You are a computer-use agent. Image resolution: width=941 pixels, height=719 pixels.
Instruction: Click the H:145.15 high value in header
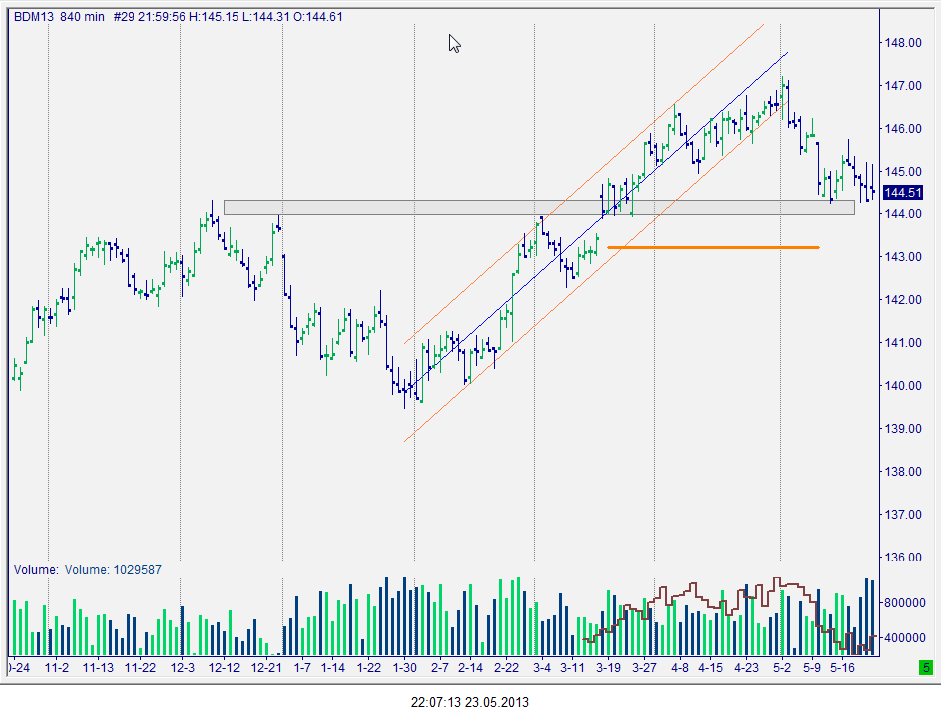(x=214, y=17)
